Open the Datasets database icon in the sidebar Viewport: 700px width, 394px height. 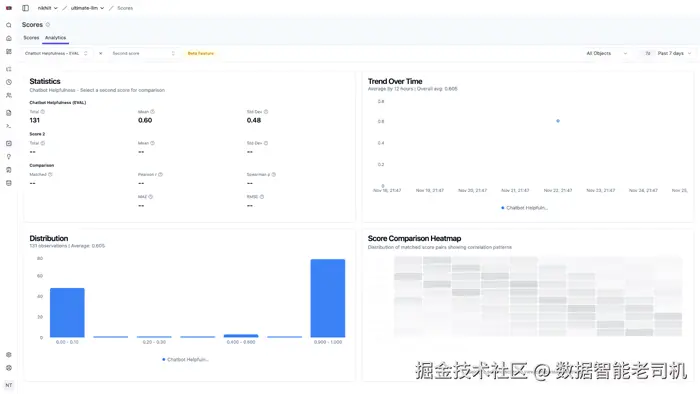(8, 183)
